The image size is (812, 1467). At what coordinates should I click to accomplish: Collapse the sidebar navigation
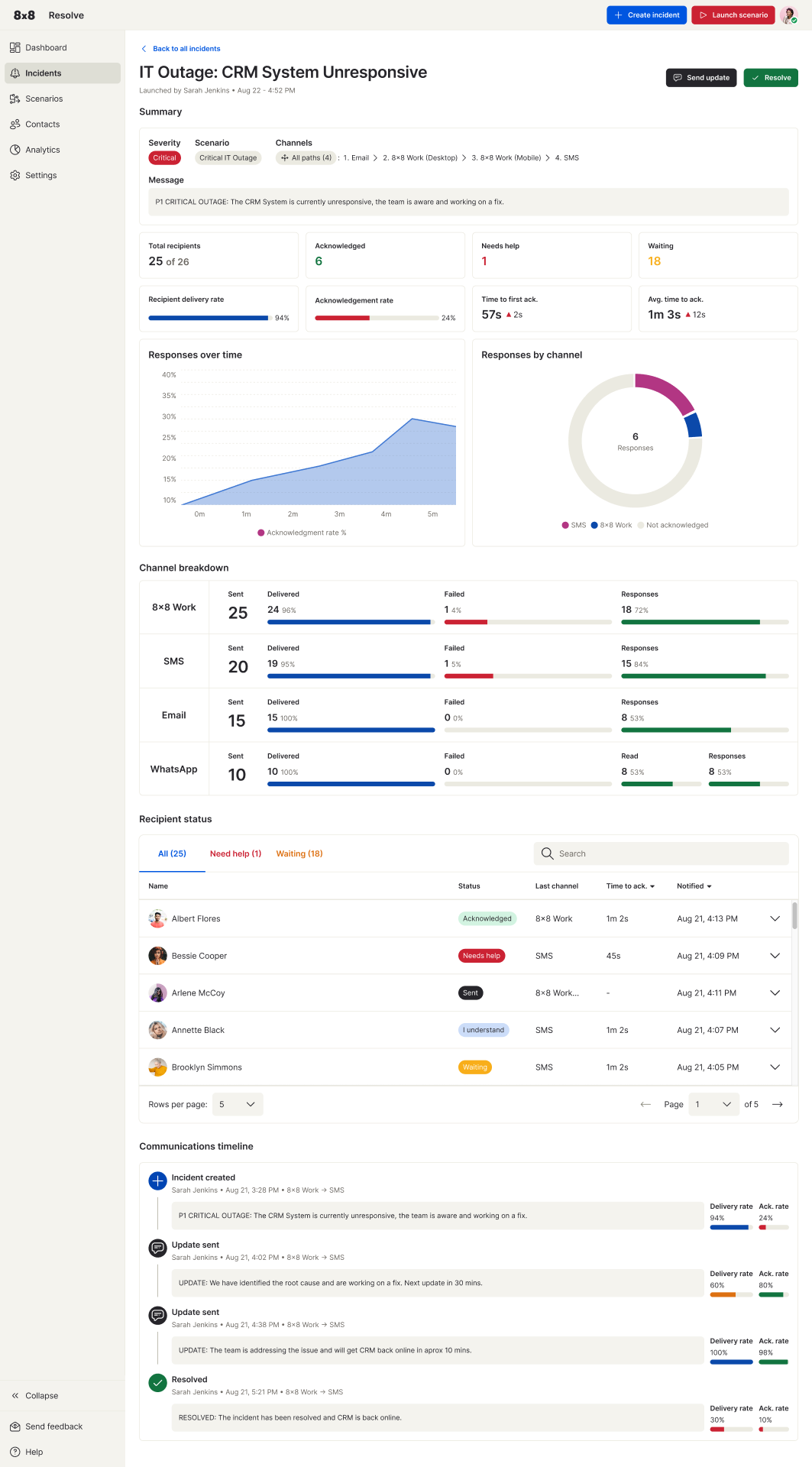(35, 1395)
